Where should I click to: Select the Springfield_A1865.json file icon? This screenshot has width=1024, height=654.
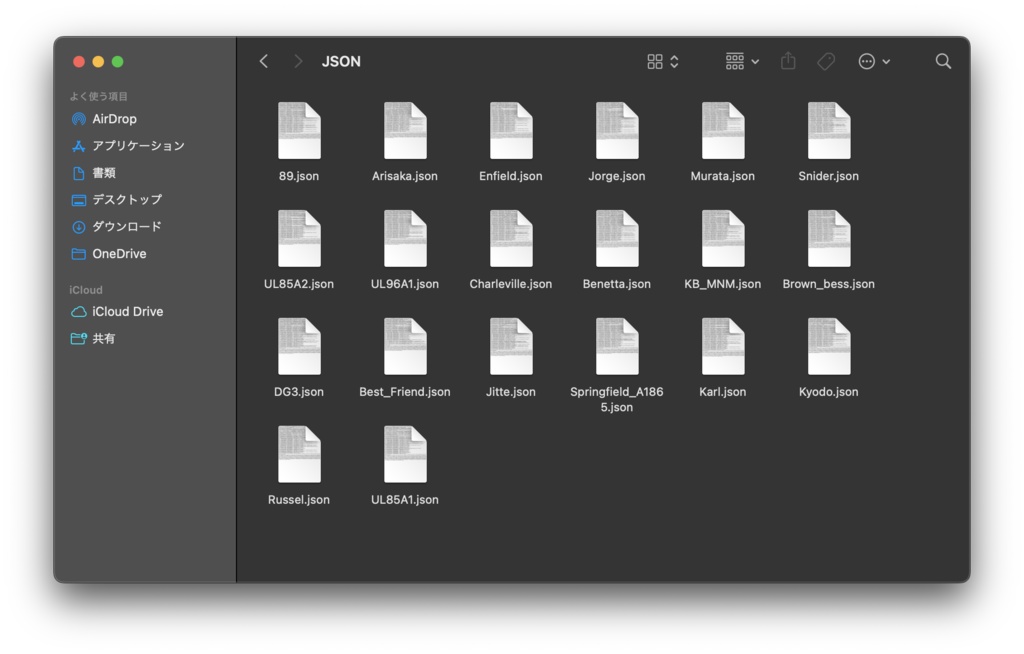616,346
